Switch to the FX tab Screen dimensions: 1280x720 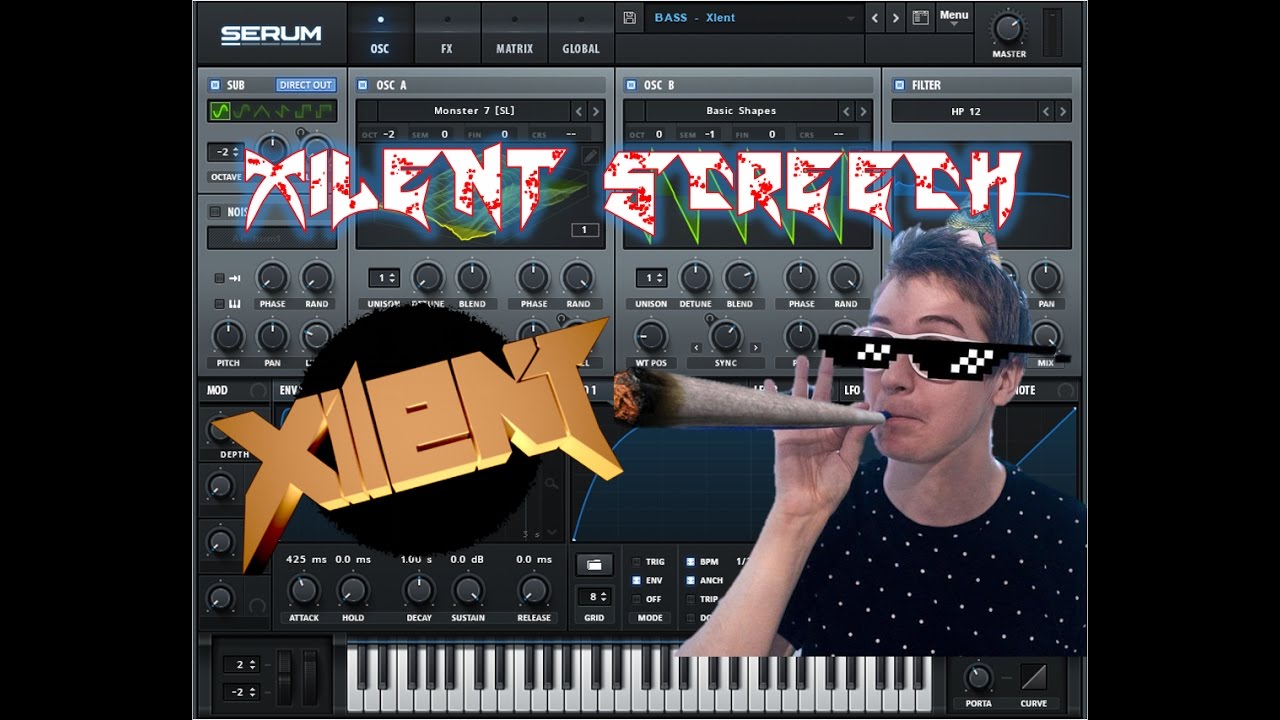coord(447,34)
